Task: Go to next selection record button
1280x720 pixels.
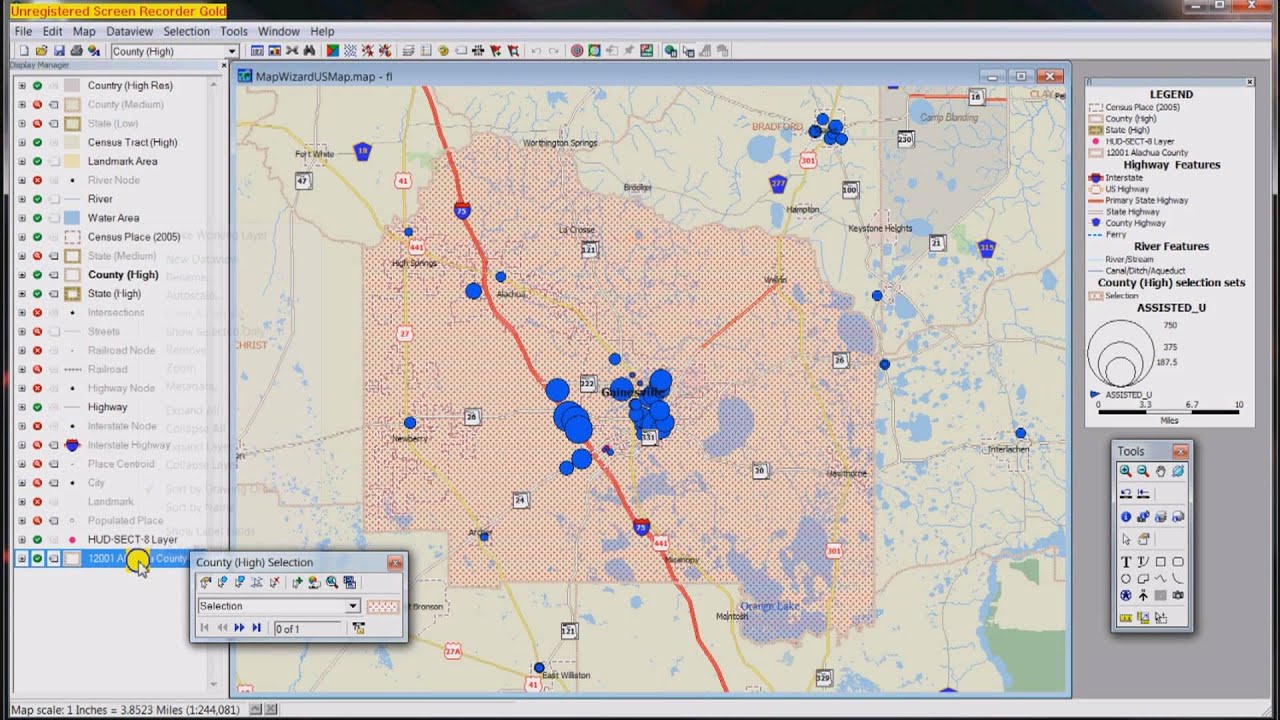Action: click(x=239, y=628)
